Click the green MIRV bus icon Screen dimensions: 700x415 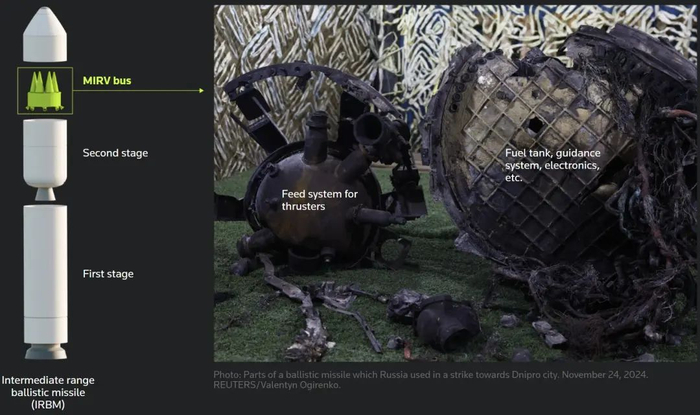[45, 91]
